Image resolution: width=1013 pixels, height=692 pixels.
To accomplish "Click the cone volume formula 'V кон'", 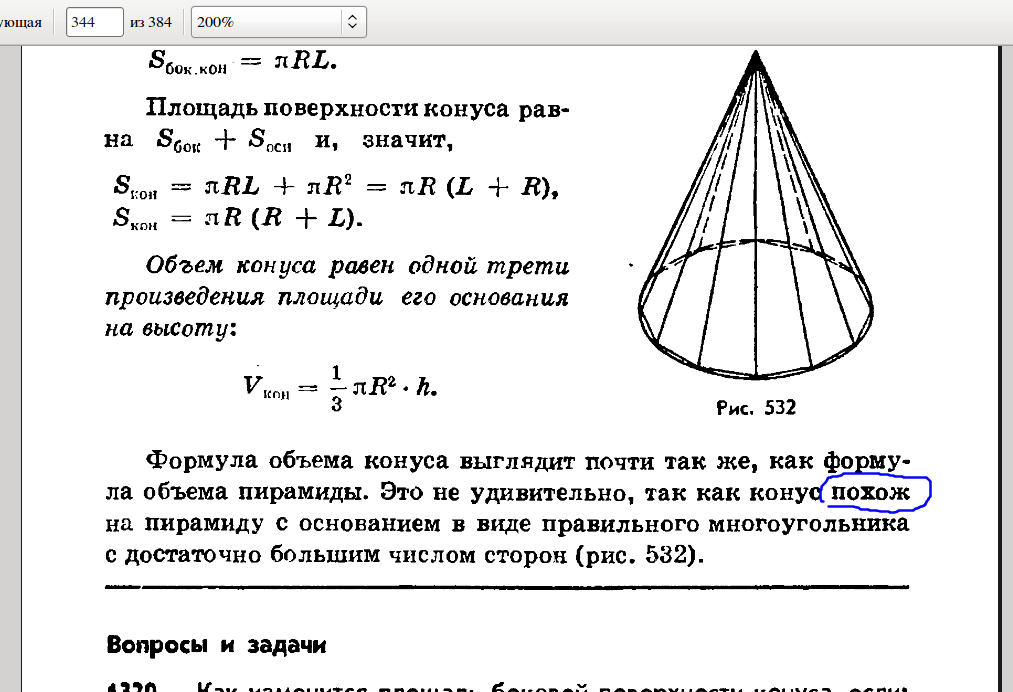I will click(x=340, y=388).
